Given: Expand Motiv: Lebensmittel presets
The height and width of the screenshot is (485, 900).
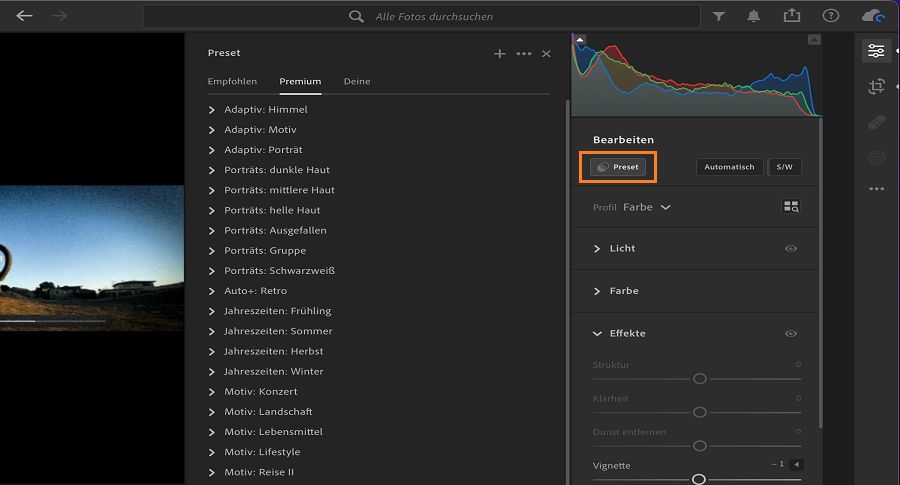Looking at the screenshot, I should click(211, 432).
